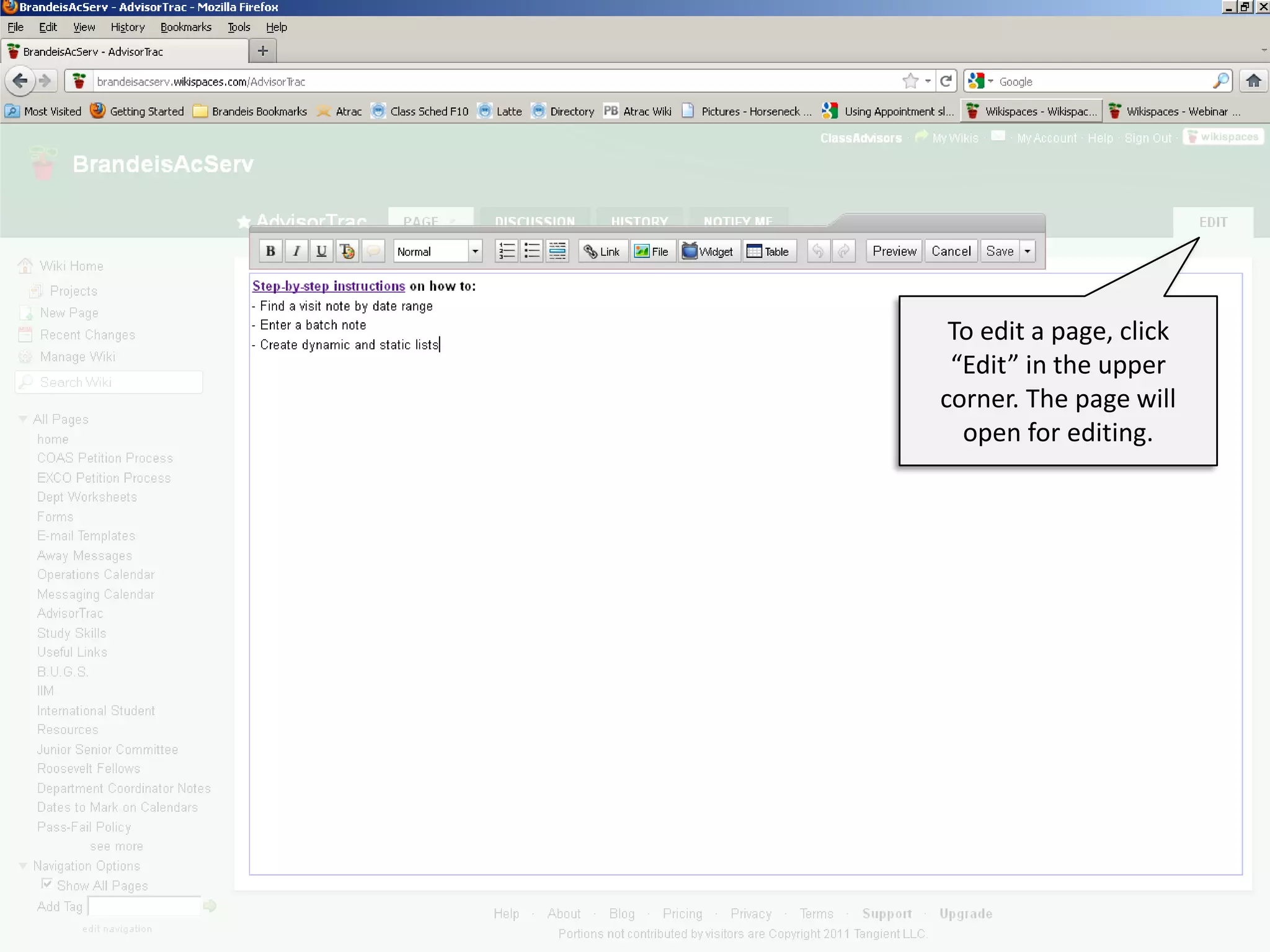Screen dimensions: 1270x952
Task: Submit the Add Tag green arrow
Action: [x=210, y=906]
